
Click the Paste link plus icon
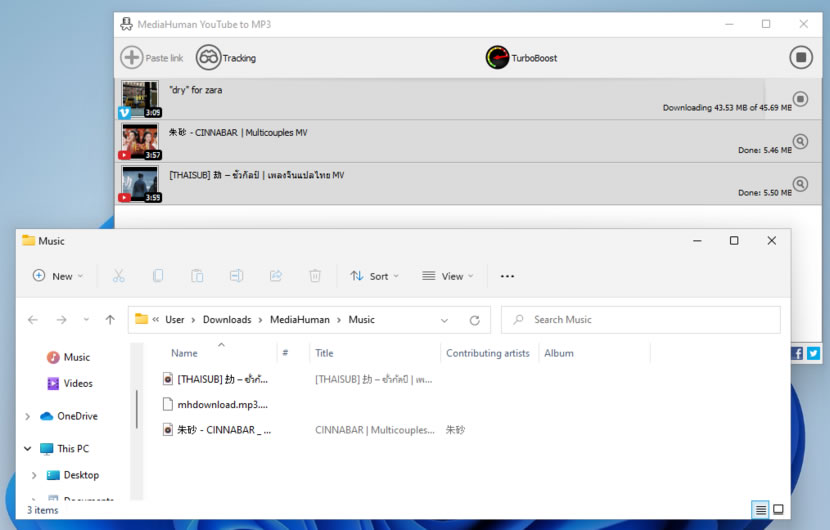(x=131, y=58)
